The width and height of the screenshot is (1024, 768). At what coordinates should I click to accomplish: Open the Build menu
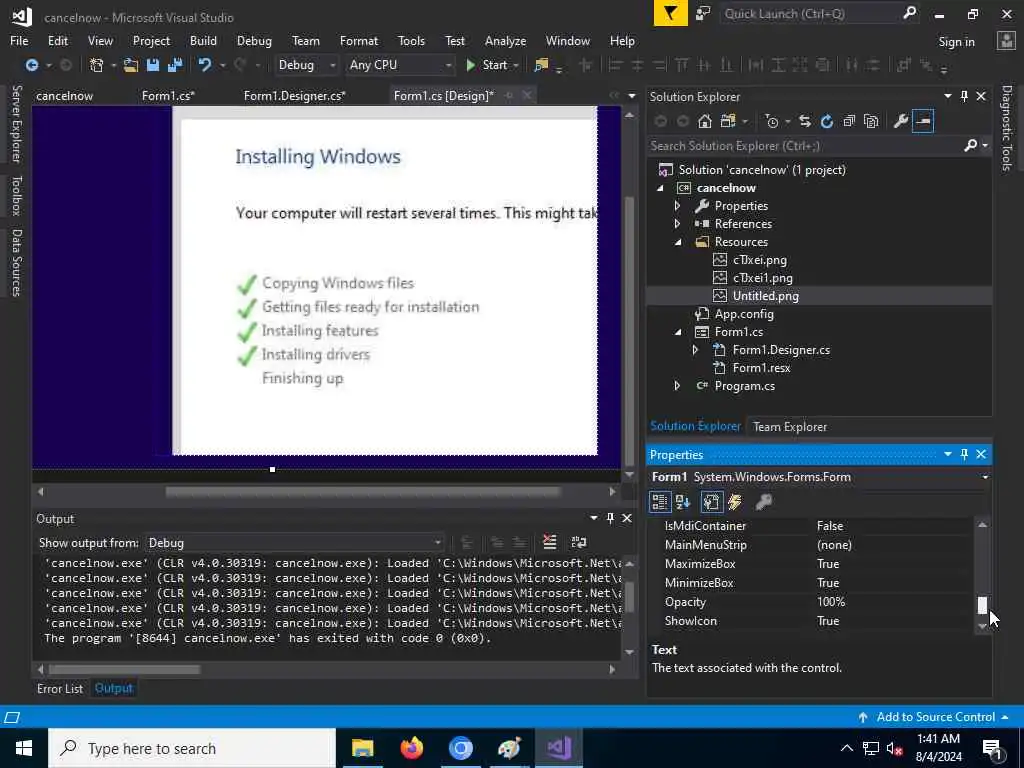point(203,40)
